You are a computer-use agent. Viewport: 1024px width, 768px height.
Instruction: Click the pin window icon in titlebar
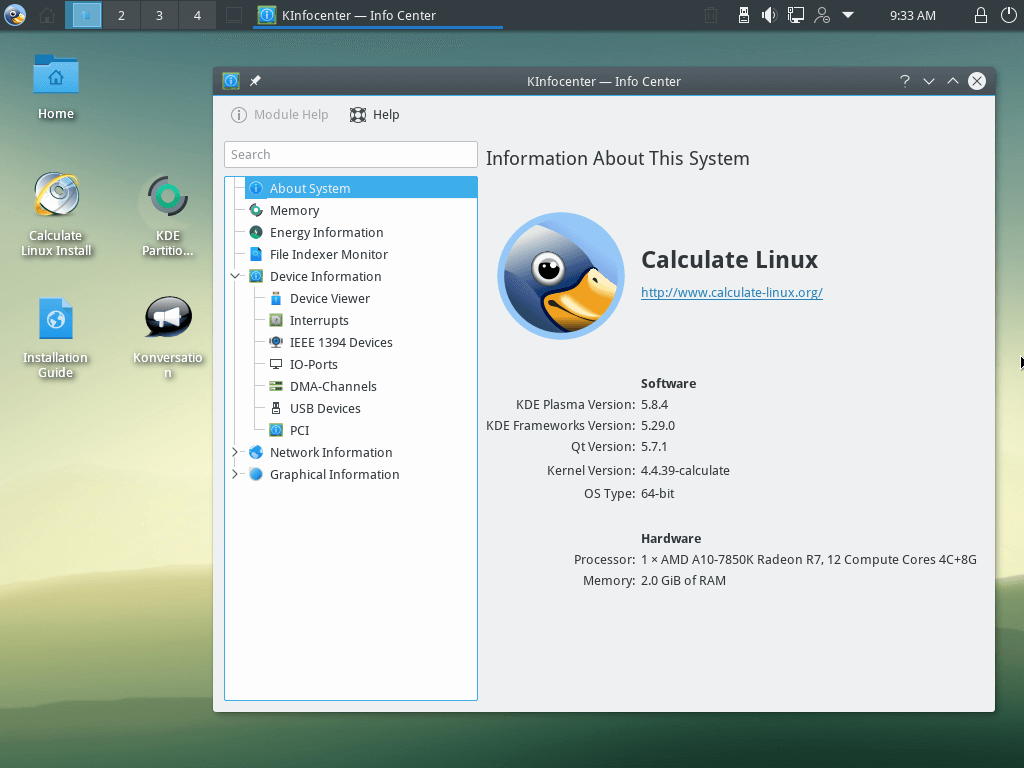coord(255,81)
